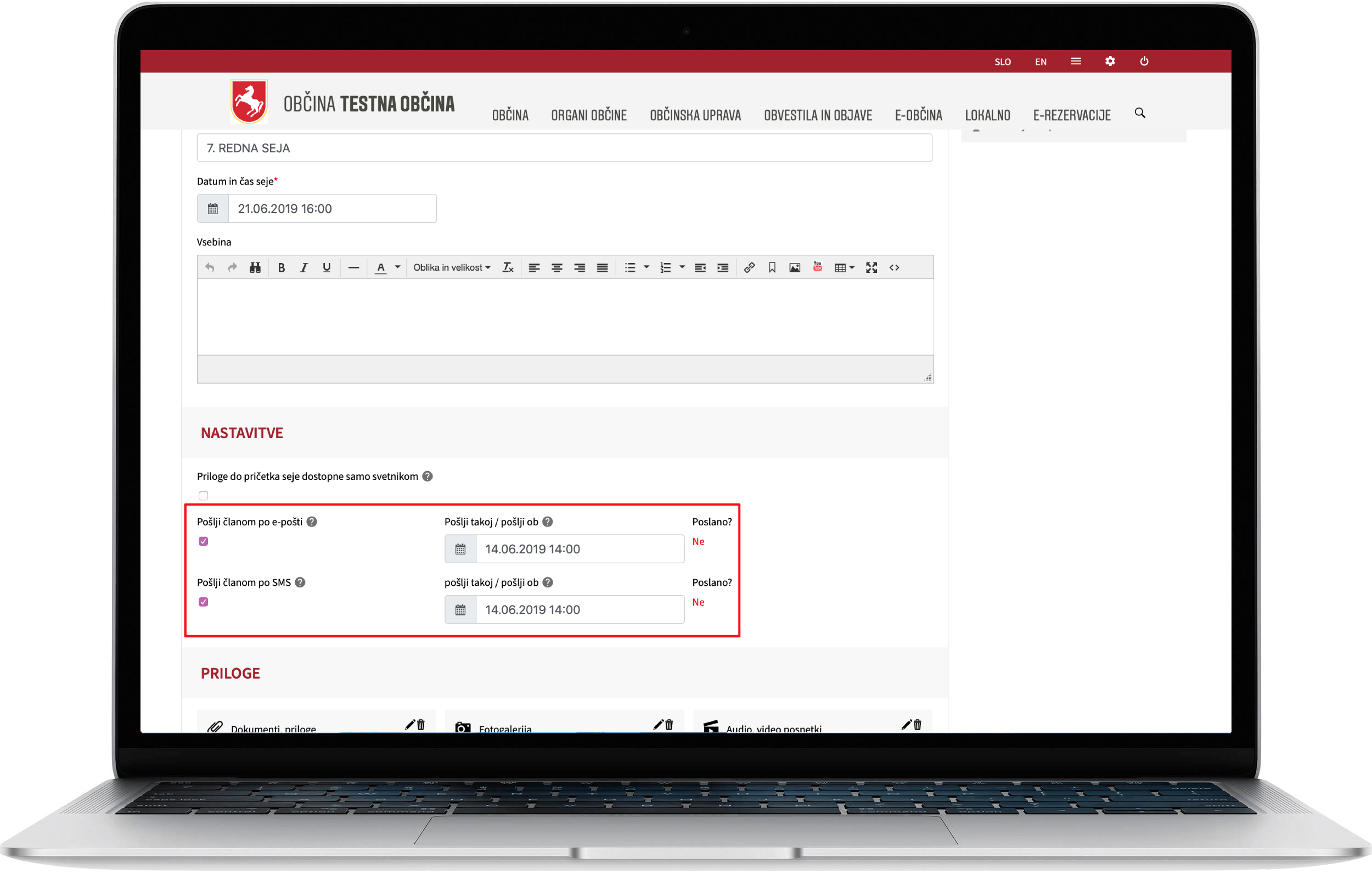Click the session date and time field
Image resolution: width=1372 pixels, height=874 pixels.
(331, 209)
